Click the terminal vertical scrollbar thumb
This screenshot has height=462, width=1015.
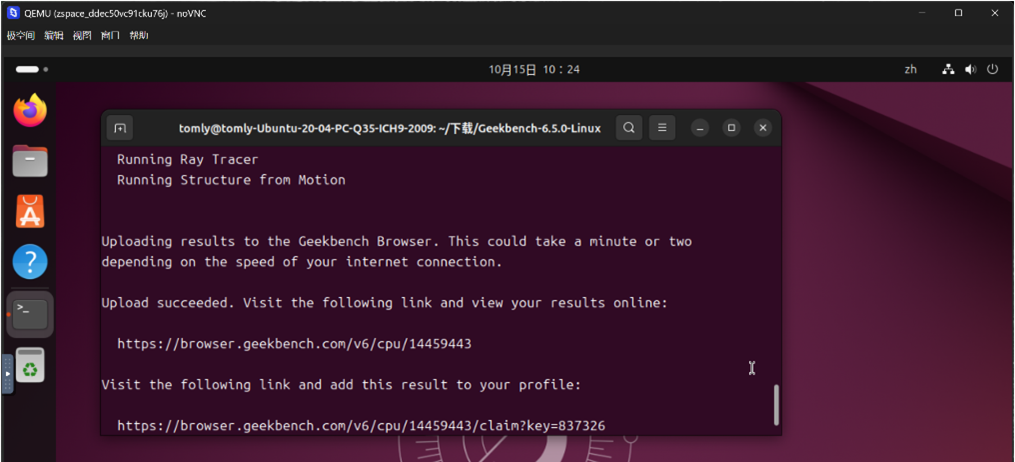[x=777, y=404]
